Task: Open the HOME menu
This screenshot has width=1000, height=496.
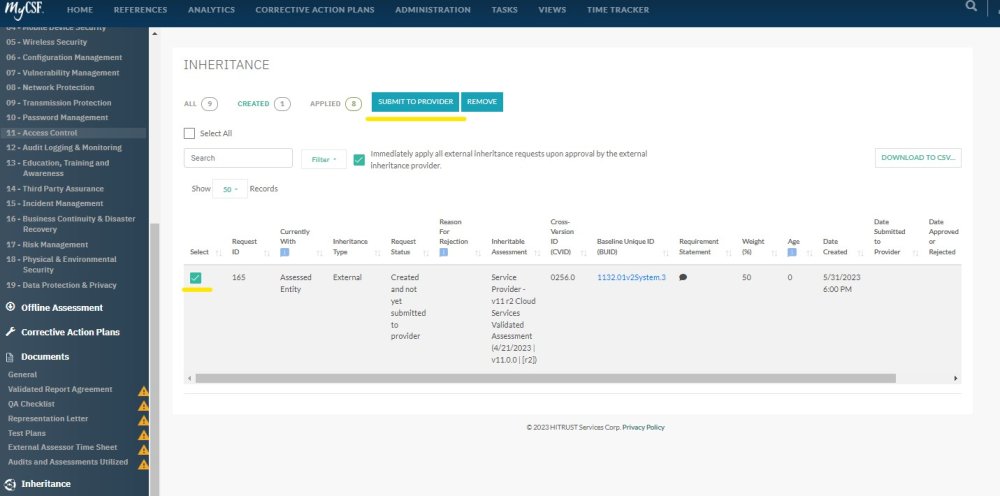Action: [x=80, y=10]
